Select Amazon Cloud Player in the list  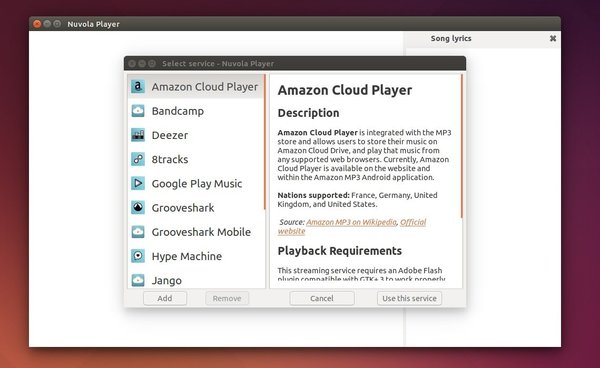click(195, 87)
